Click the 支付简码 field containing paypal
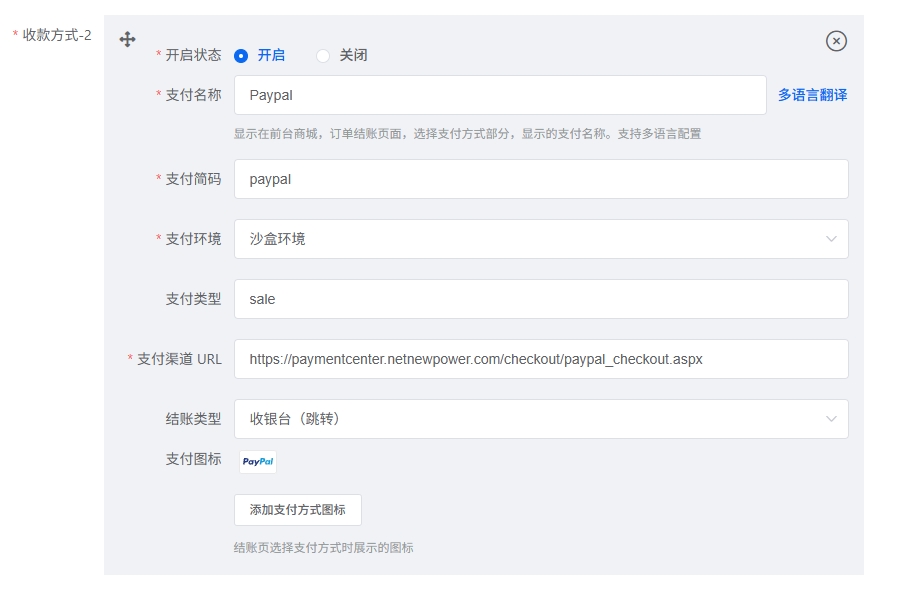The width and height of the screenshot is (903, 594). [541, 179]
